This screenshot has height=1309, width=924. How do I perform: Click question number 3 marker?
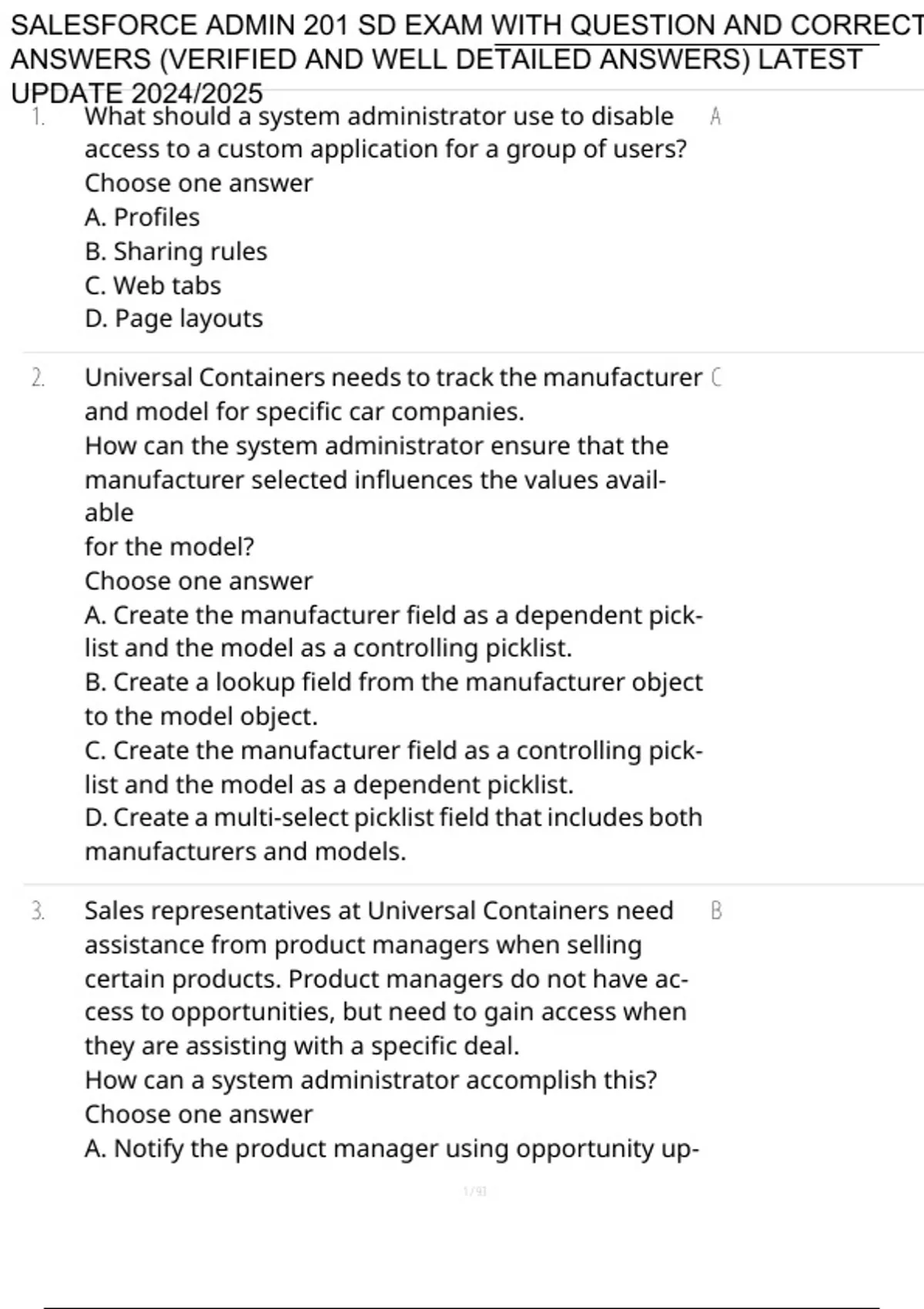(x=38, y=911)
